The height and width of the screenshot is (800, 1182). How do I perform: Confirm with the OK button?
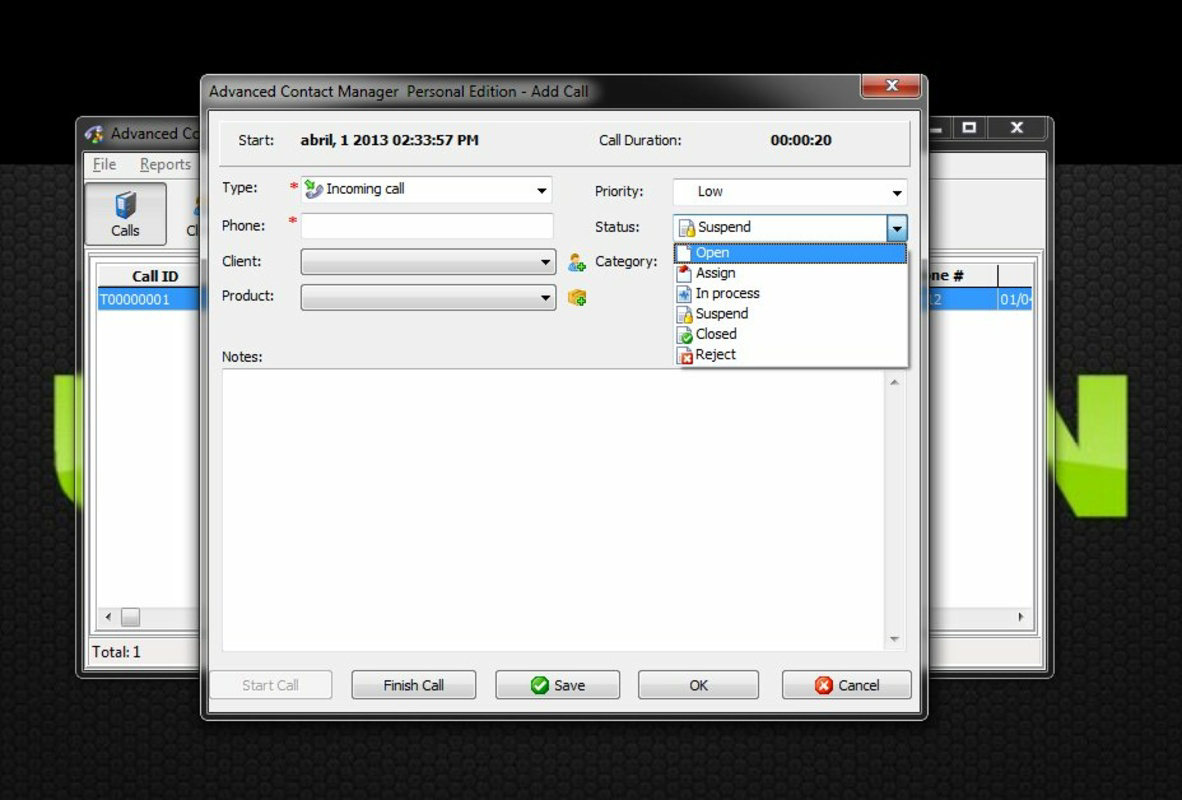(698, 685)
